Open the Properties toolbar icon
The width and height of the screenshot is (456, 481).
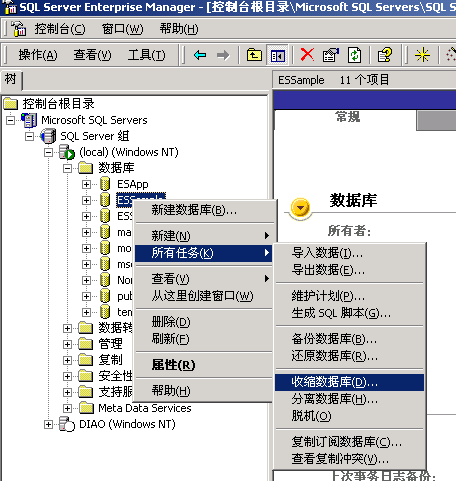click(330, 55)
